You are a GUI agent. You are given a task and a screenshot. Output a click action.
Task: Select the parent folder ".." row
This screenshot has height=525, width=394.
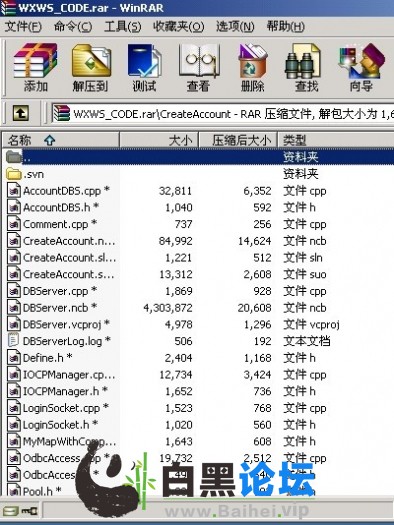(x=200, y=157)
